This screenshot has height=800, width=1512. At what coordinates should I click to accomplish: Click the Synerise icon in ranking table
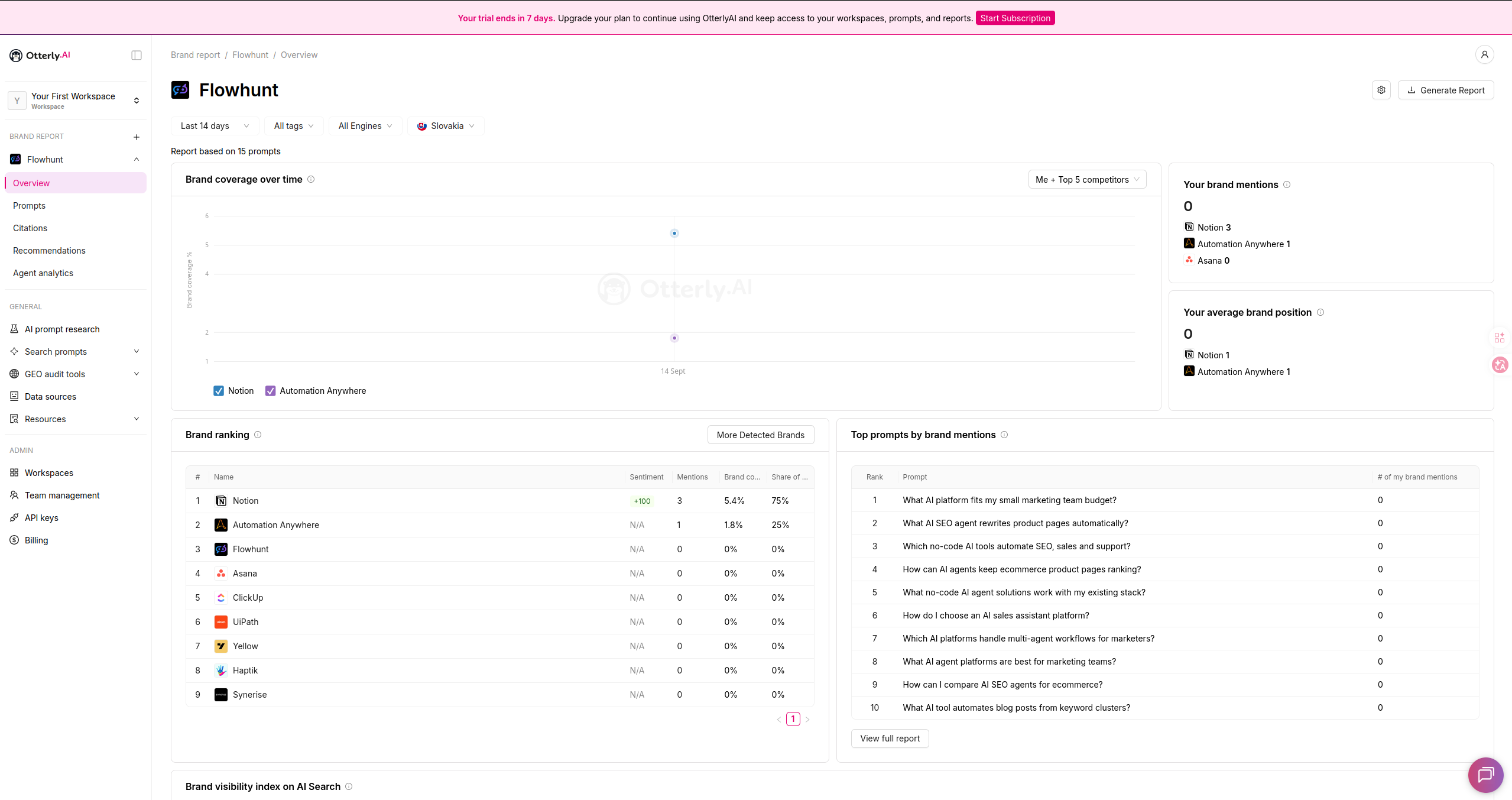(x=221, y=695)
